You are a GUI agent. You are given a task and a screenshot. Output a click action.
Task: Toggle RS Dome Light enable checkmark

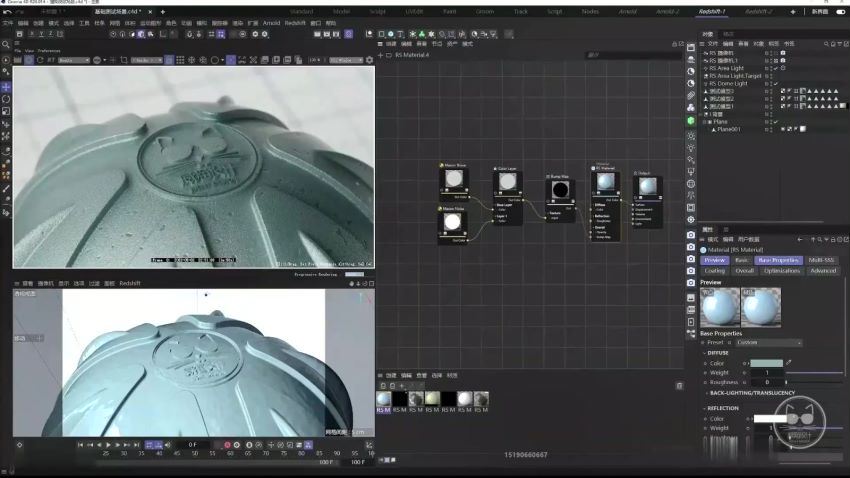776,83
